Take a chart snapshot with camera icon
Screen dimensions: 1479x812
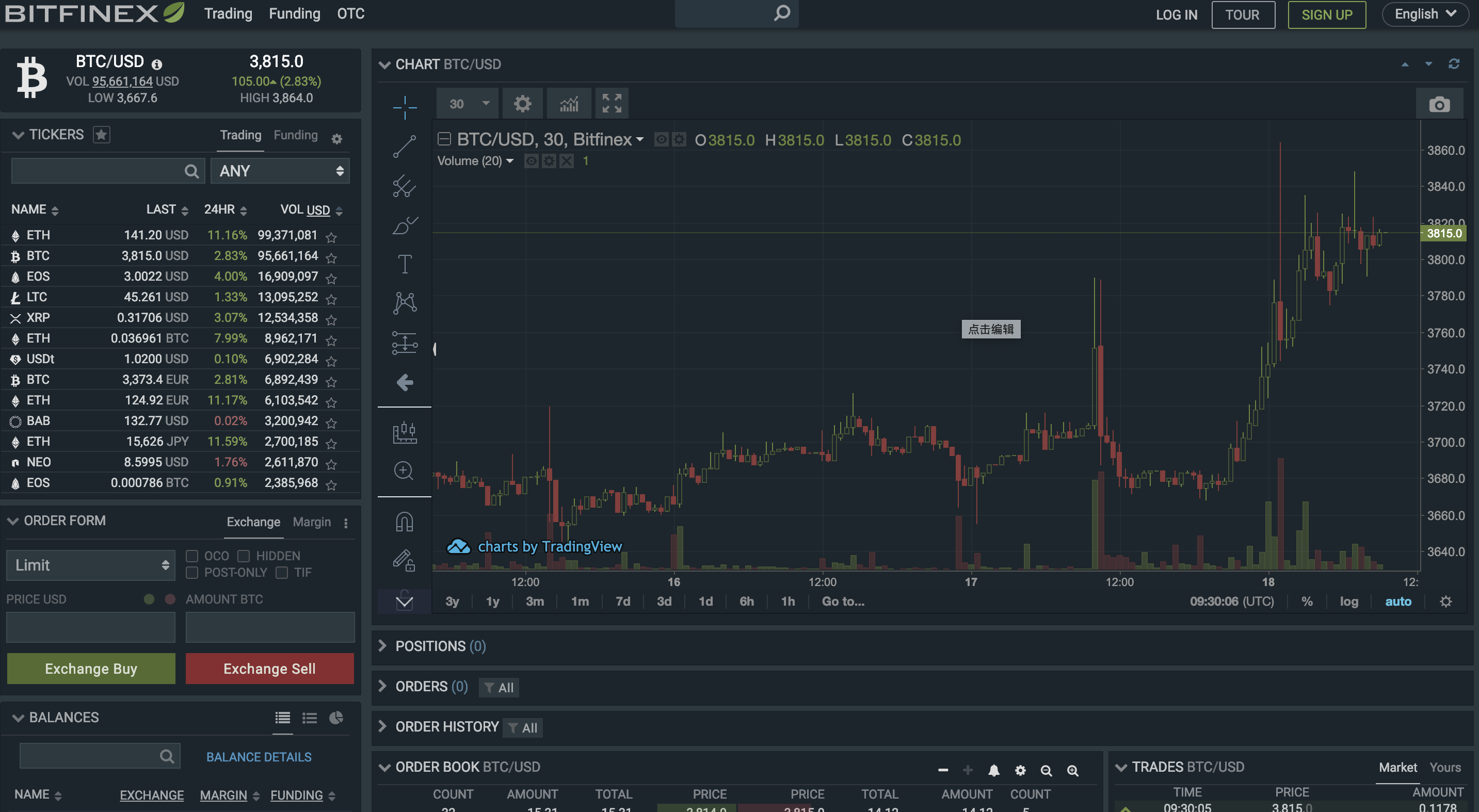[1439, 104]
